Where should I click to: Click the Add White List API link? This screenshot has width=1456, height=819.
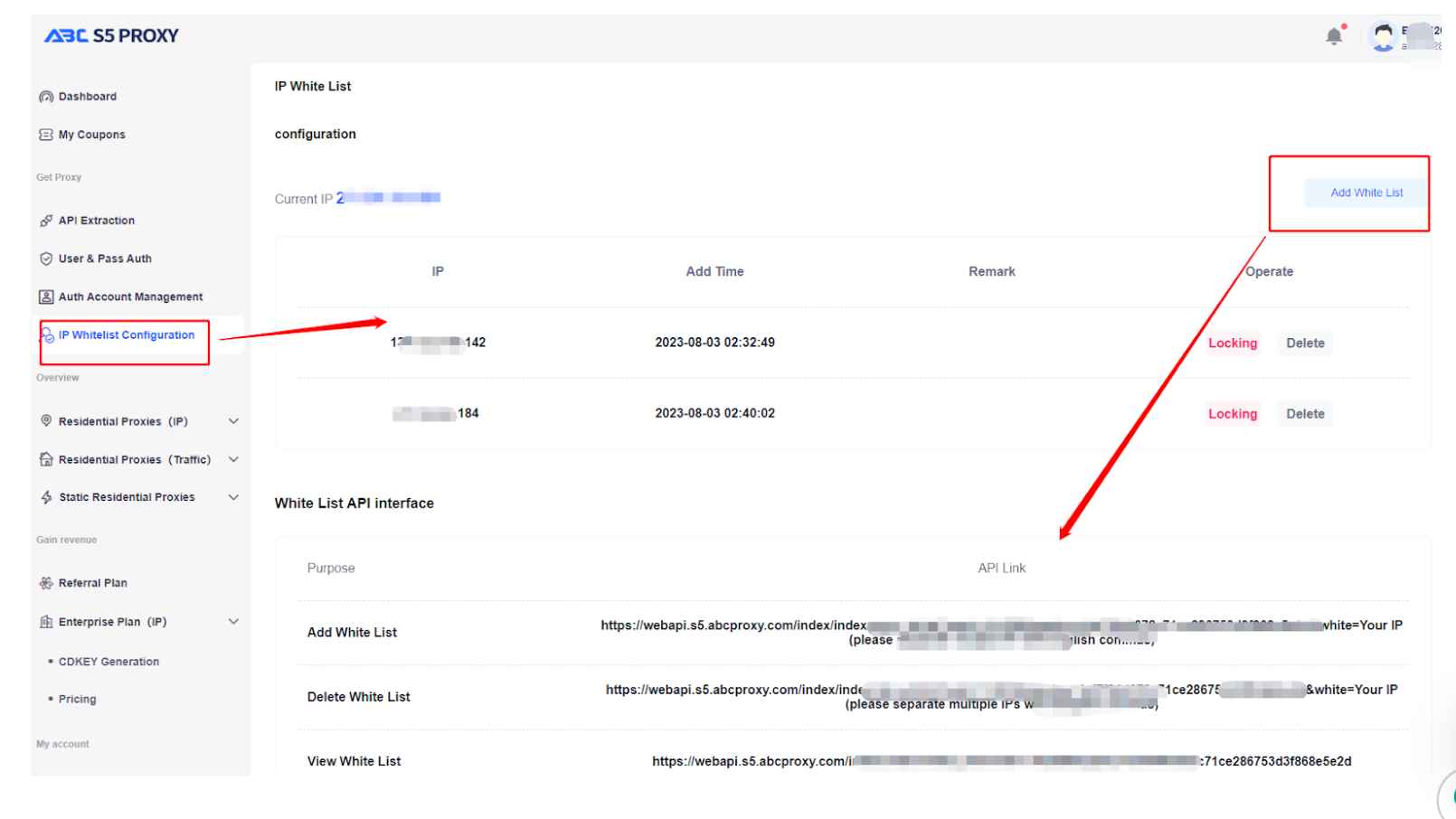click(1001, 633)
